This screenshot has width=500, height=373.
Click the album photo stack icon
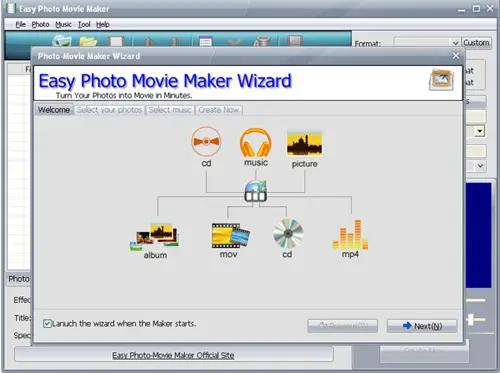pyautogui.click(x=155, y=237)
